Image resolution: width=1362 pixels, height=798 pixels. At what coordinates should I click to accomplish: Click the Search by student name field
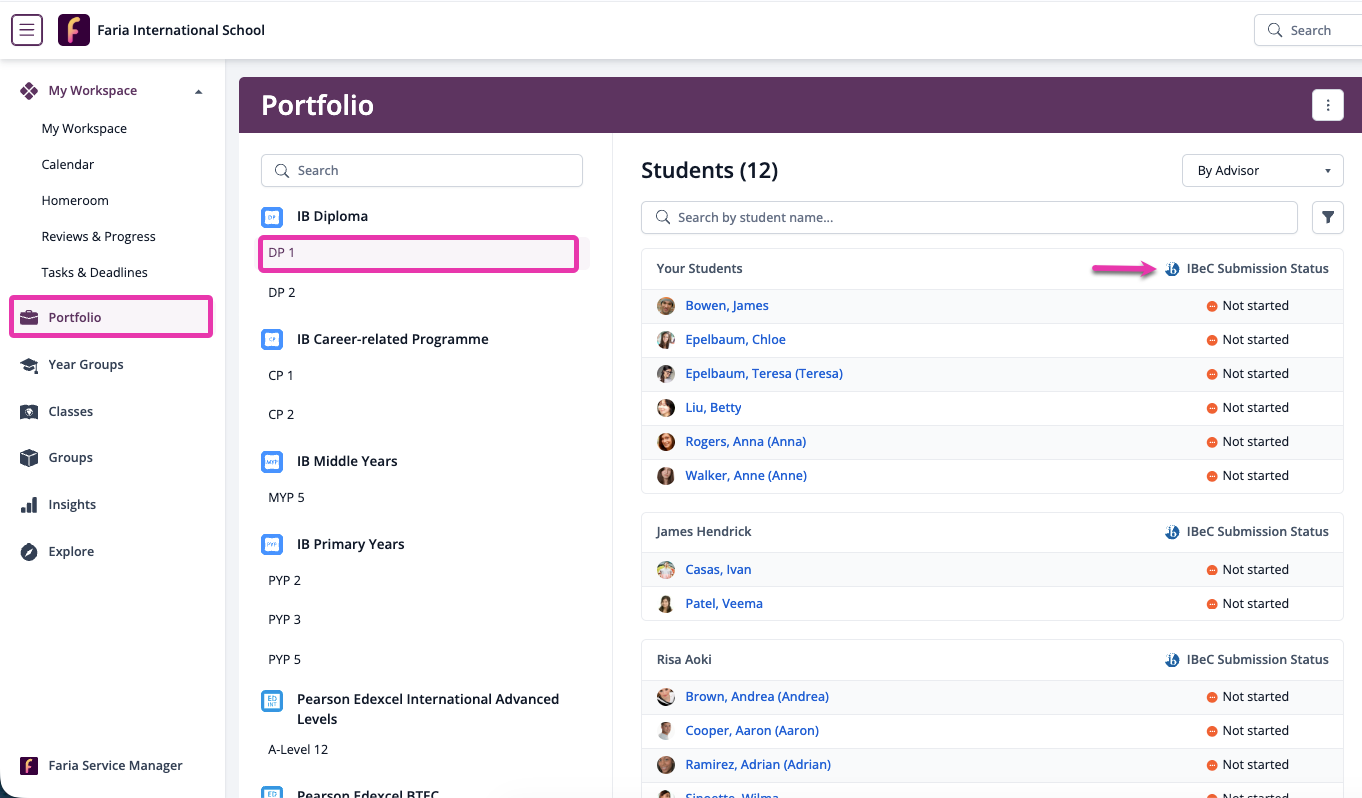coord(969,217)
